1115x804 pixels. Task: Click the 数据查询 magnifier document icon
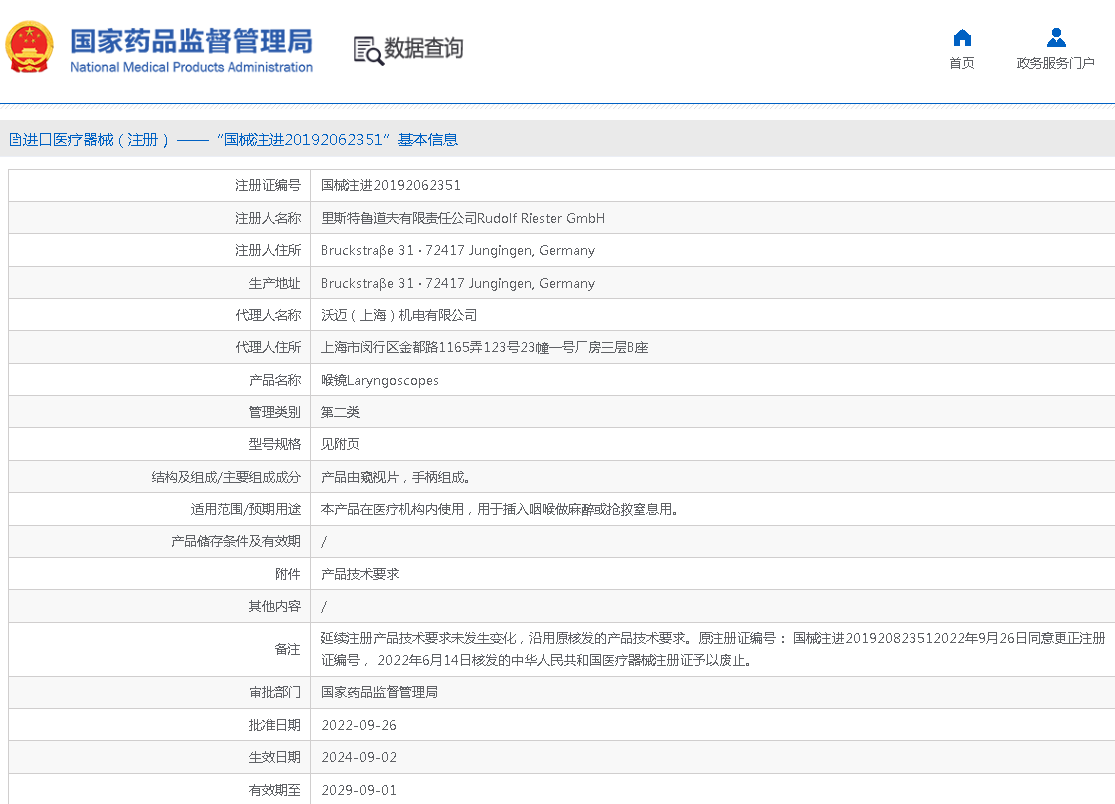tap(368, 50)
